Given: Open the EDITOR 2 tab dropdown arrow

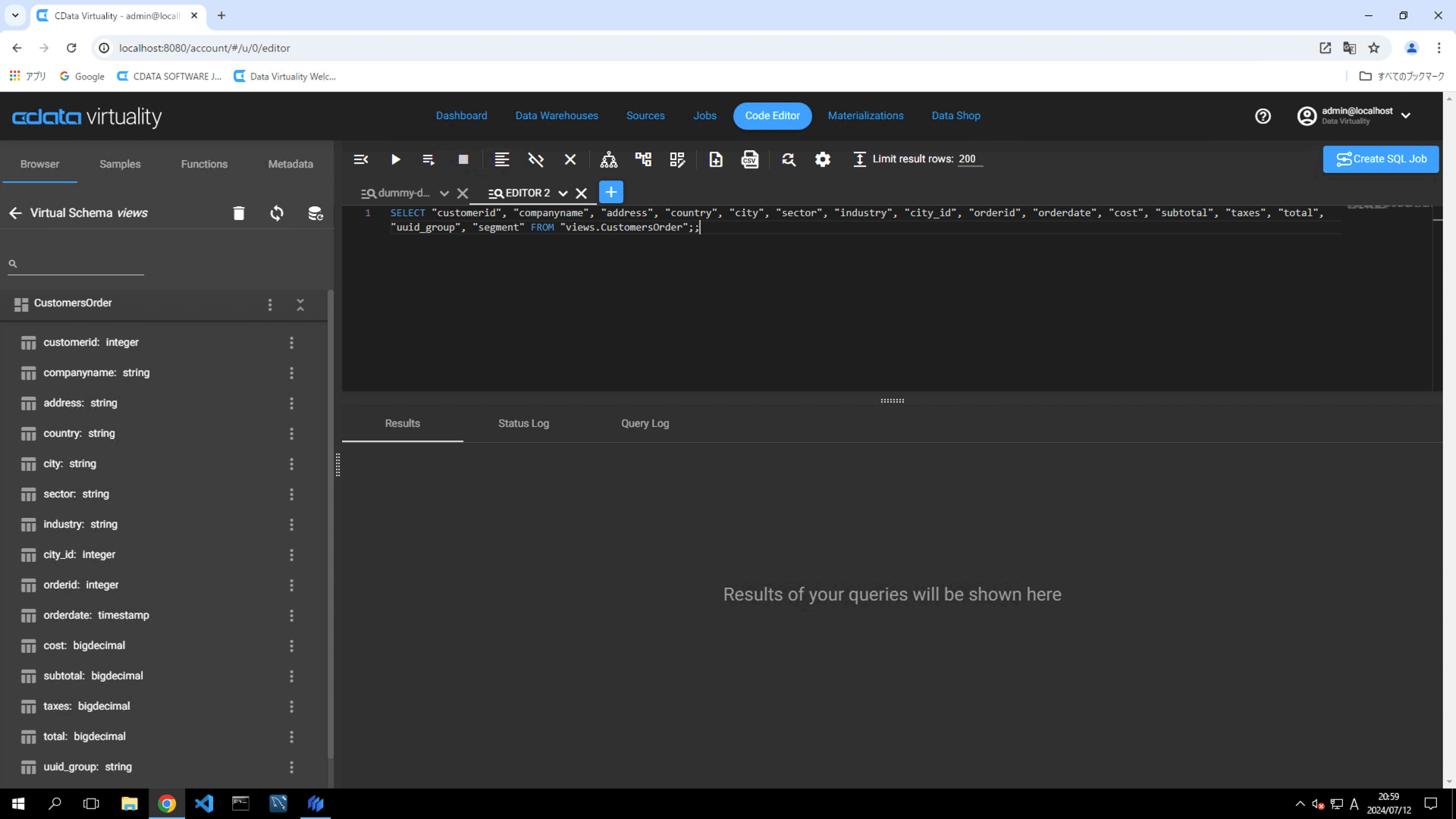Looking at the screenshot, I should [x=563, y=193].
